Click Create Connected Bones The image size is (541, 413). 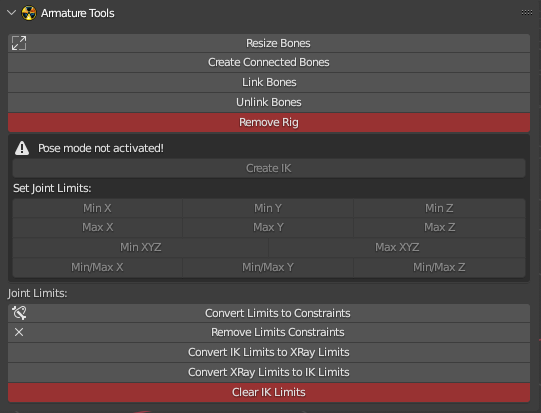[269, 62]
